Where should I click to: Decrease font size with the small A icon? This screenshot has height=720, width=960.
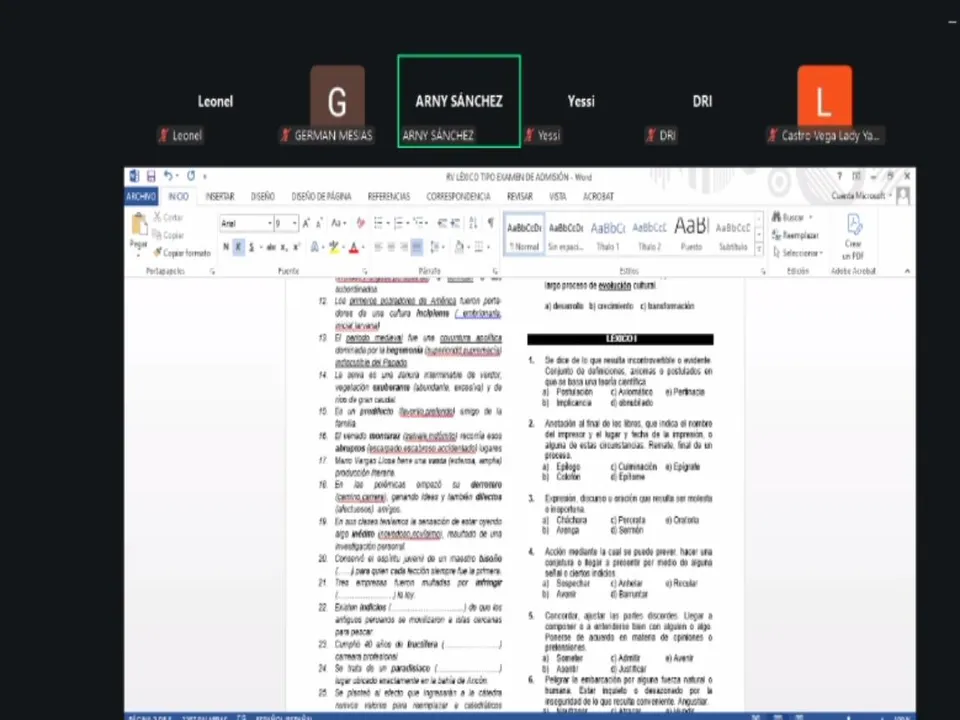(319, 223)
